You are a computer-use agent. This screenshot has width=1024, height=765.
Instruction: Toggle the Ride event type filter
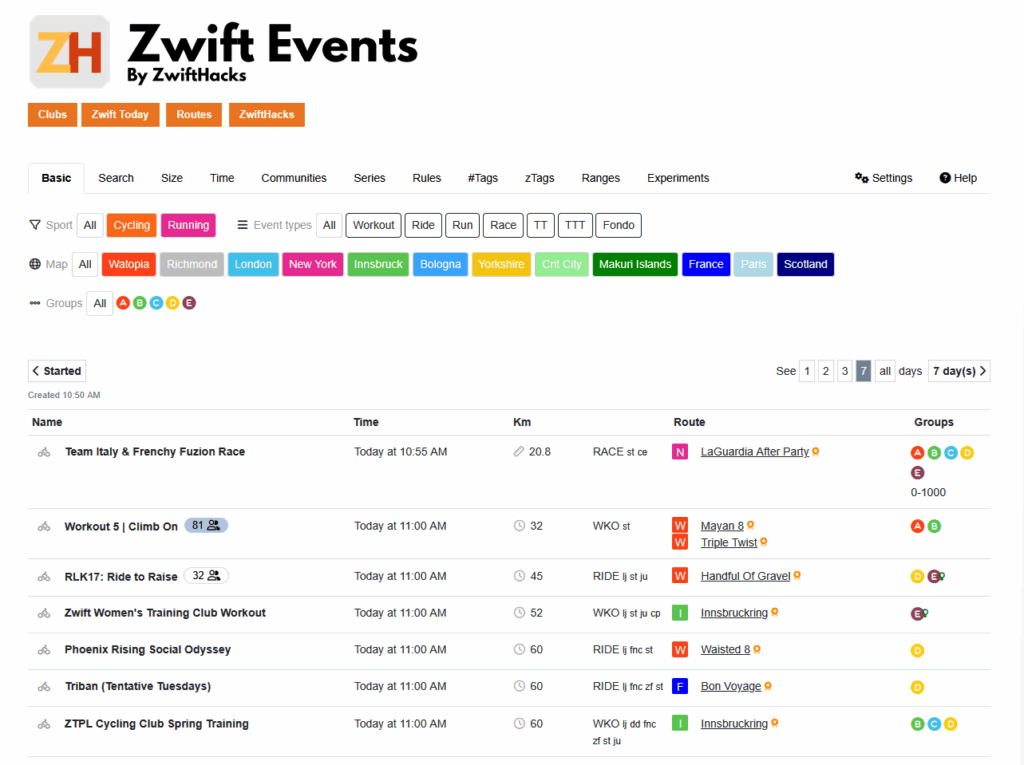(423, 225)
